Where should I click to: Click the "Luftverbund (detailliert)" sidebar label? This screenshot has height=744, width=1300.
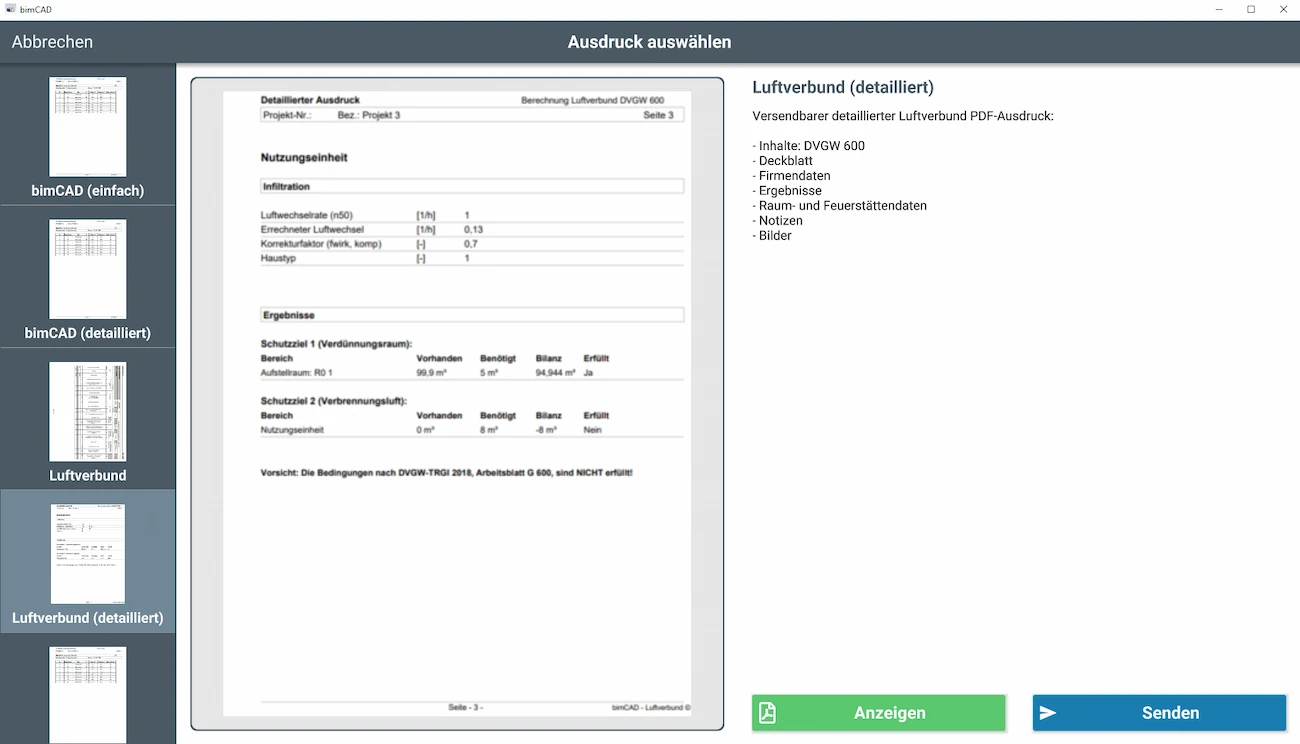(88, 618)
